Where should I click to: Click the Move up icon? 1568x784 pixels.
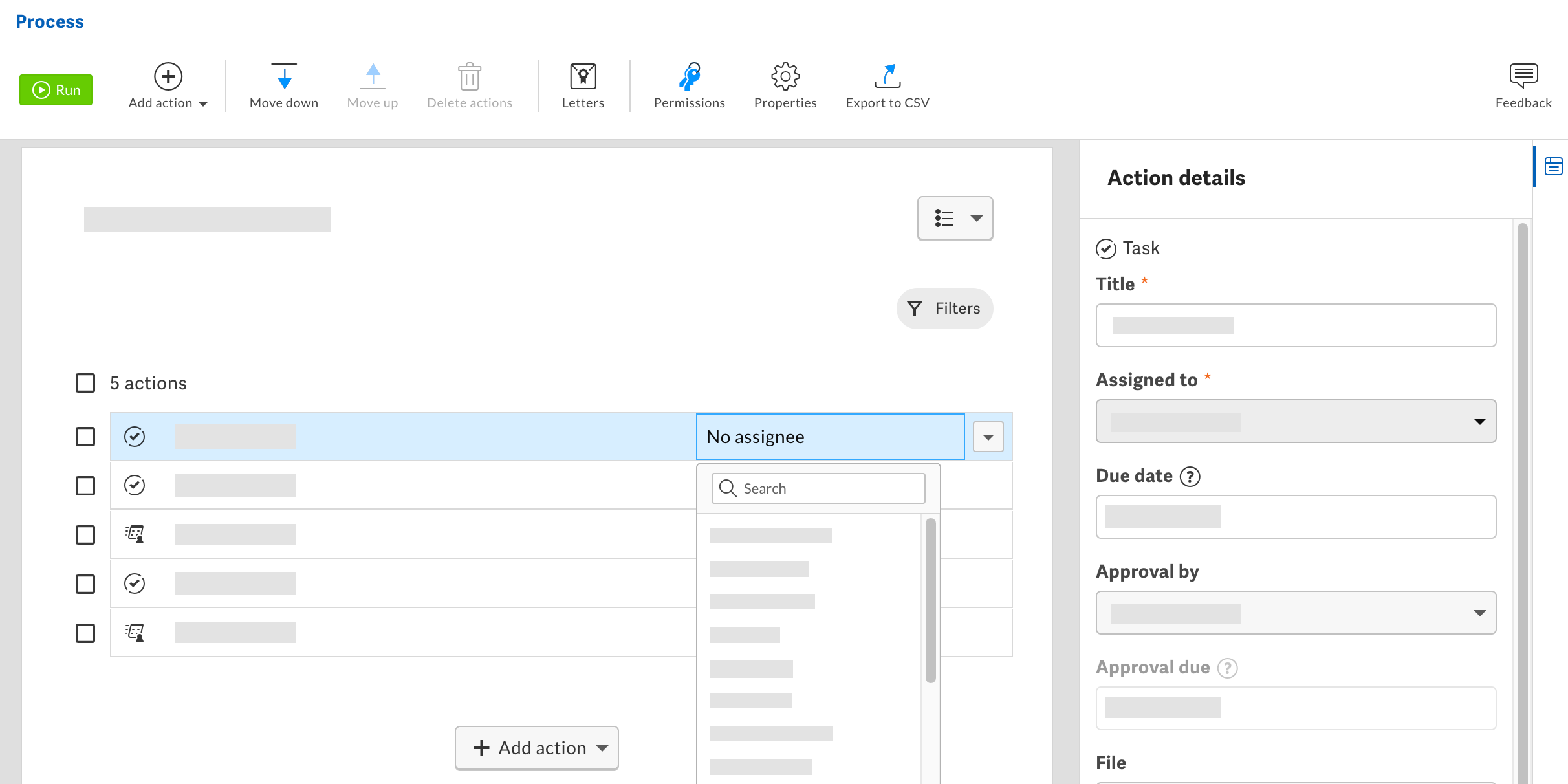[372, 78]
